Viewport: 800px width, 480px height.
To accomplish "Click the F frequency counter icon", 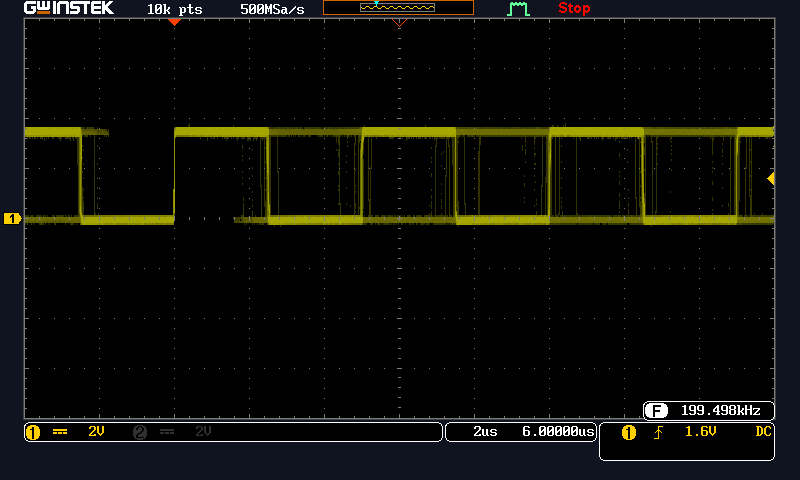I will point(656,410).
